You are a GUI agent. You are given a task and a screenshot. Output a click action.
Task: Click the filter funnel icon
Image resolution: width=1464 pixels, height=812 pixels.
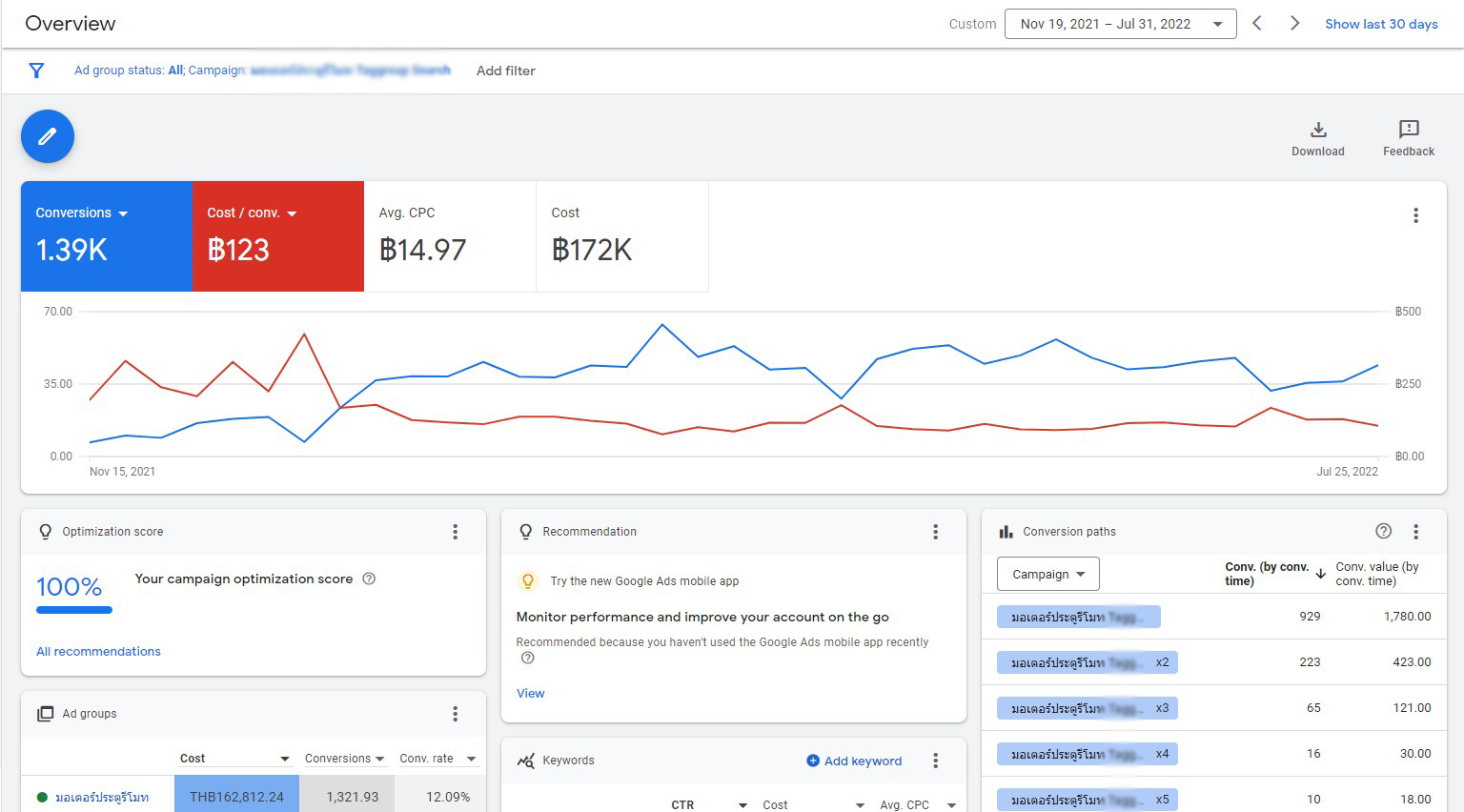(36, 71)
